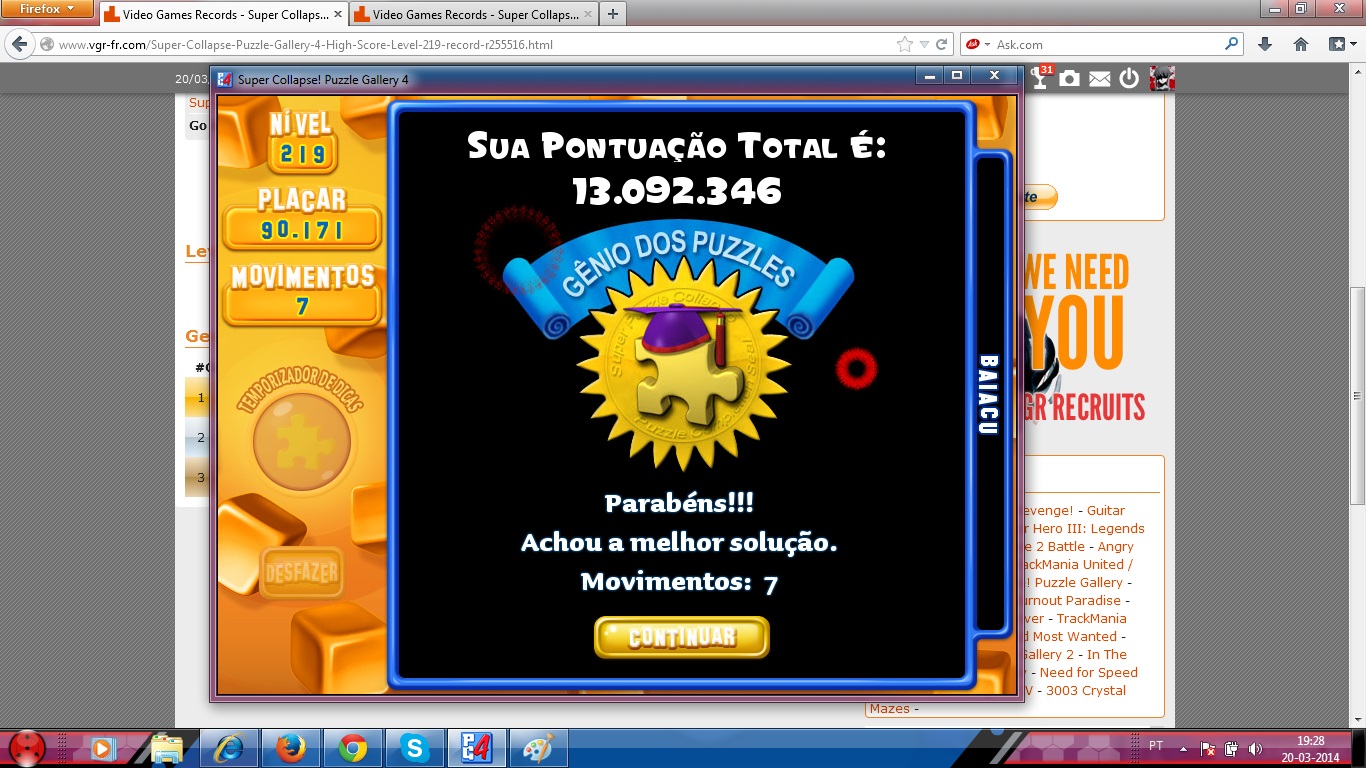Click the CONTINUAR button in the game

(682, 637)
